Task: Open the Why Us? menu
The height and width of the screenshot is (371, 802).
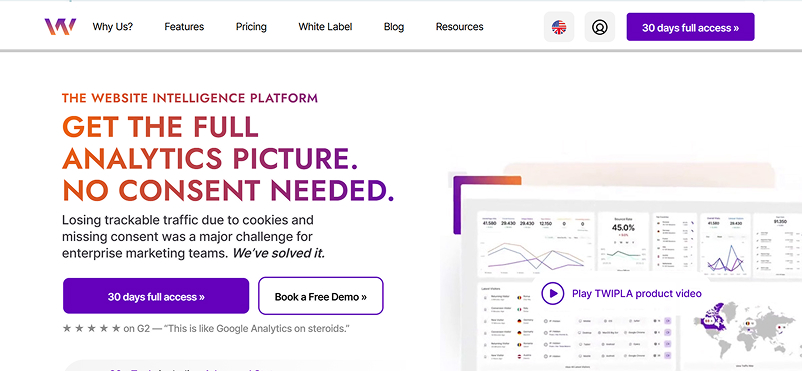Action: (x=113, y=27)
